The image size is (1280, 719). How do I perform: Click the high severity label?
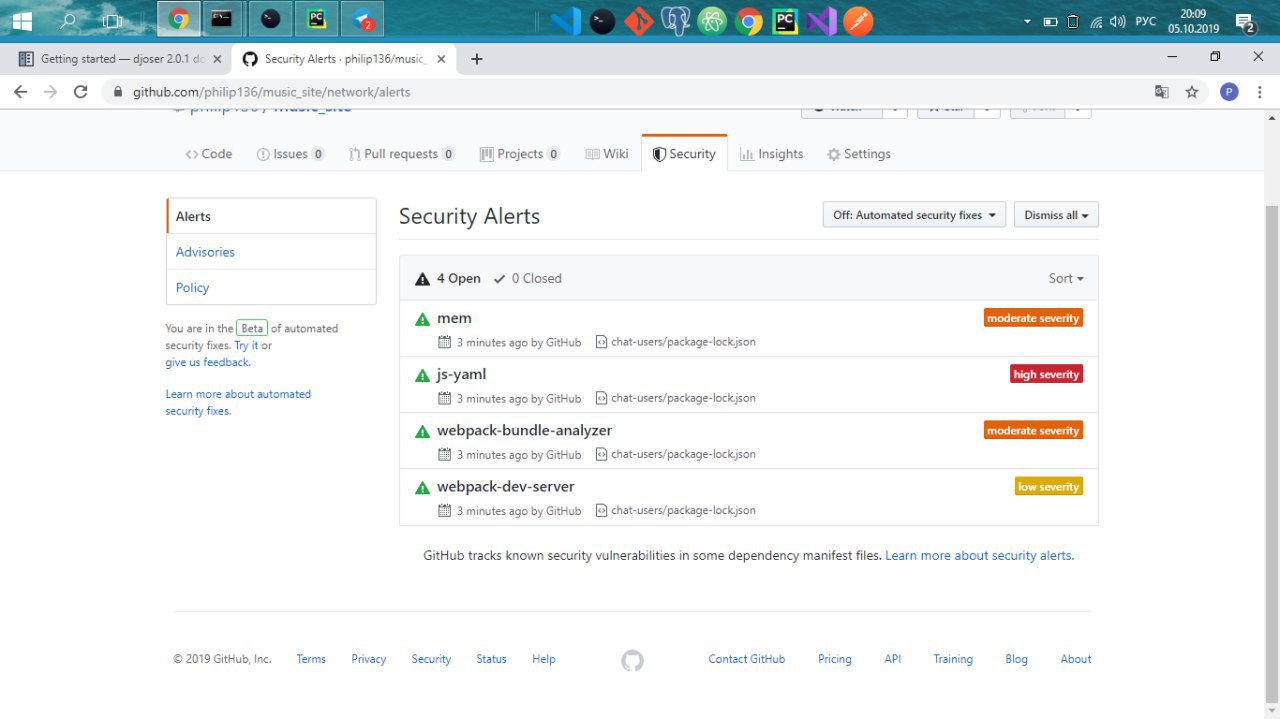1046,374
